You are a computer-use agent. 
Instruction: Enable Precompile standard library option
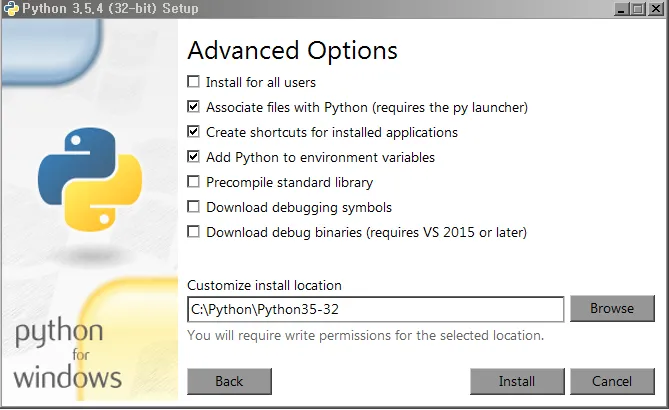(x=193, y=182)
